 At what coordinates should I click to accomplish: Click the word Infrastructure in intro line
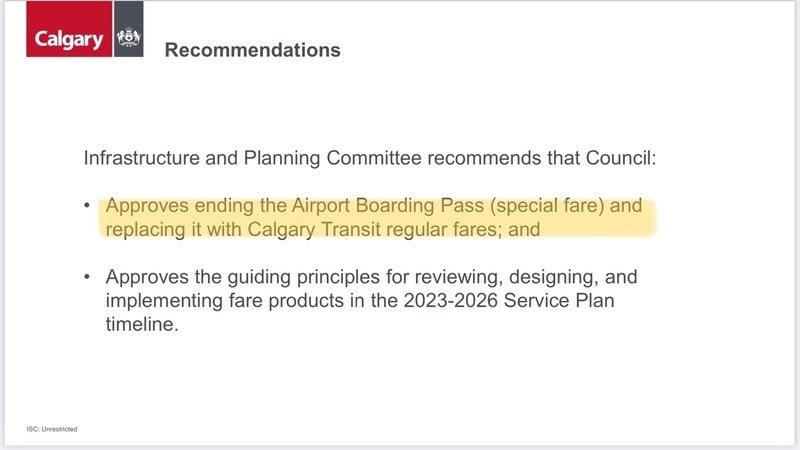[x=132, y=158]
